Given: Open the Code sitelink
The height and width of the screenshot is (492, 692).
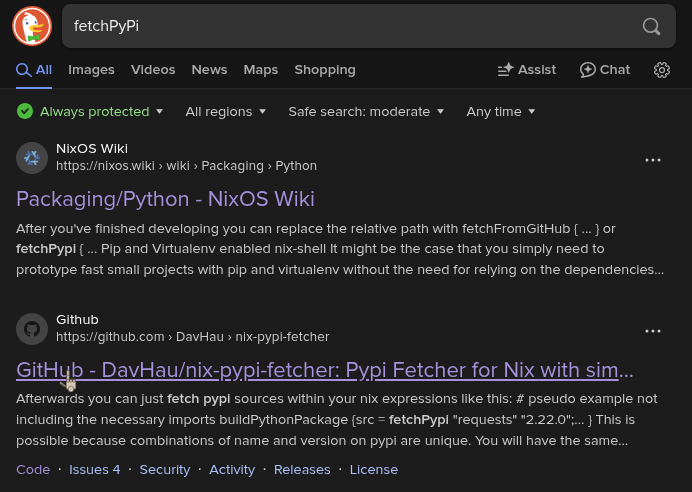Looking at the screenshot, I should pos(33,469).
